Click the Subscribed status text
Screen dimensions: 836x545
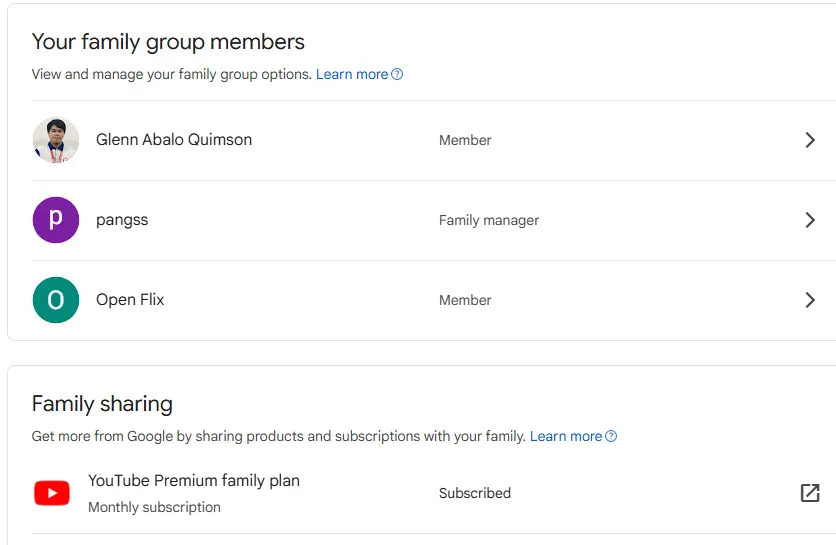click(x=475, y=493)
